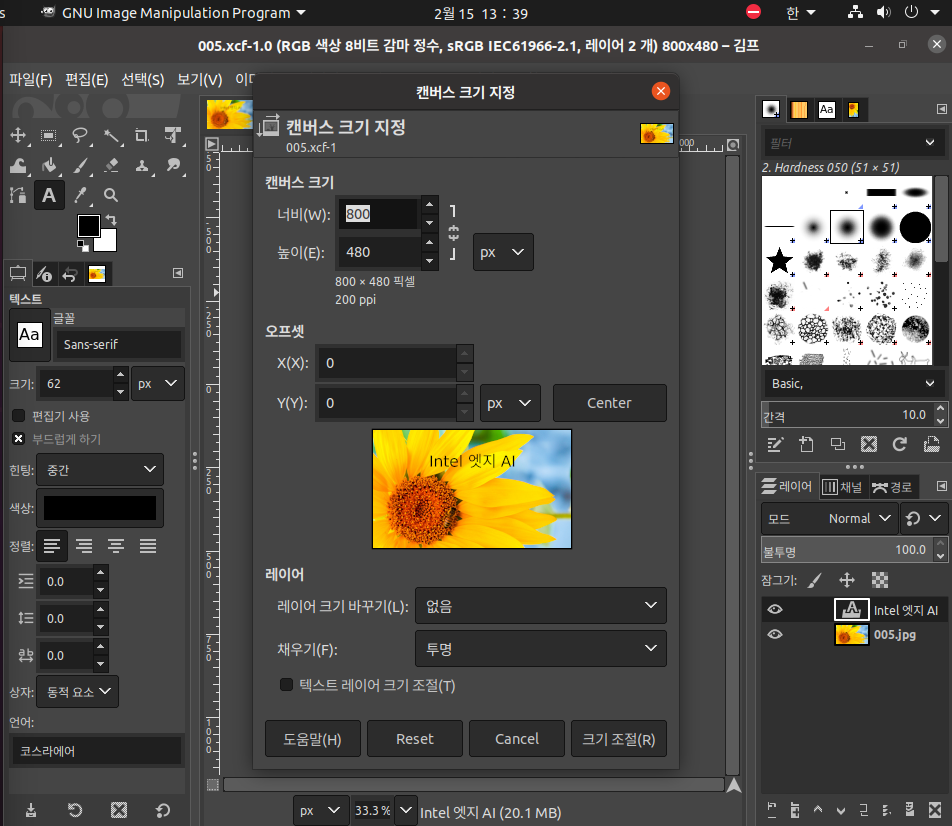Screen dimensions: 952x826
Task: Select the Bucket Fill tool
Action: pyautogui.click(x=49, y=165)
